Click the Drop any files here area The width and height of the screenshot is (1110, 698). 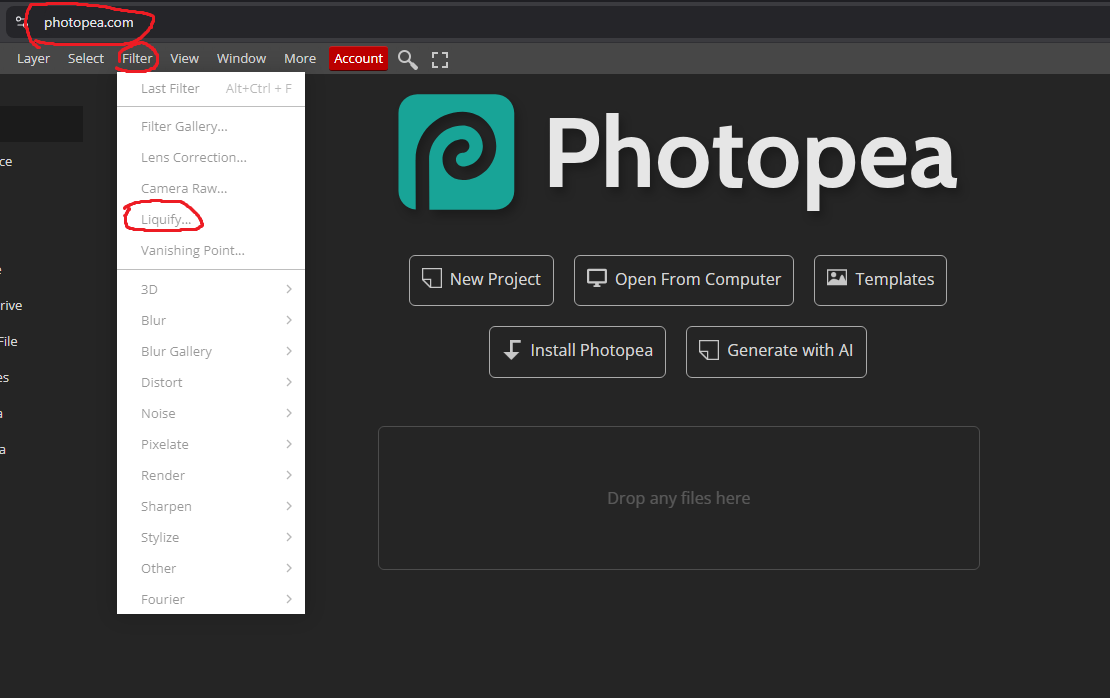click(x=679, y=498)
